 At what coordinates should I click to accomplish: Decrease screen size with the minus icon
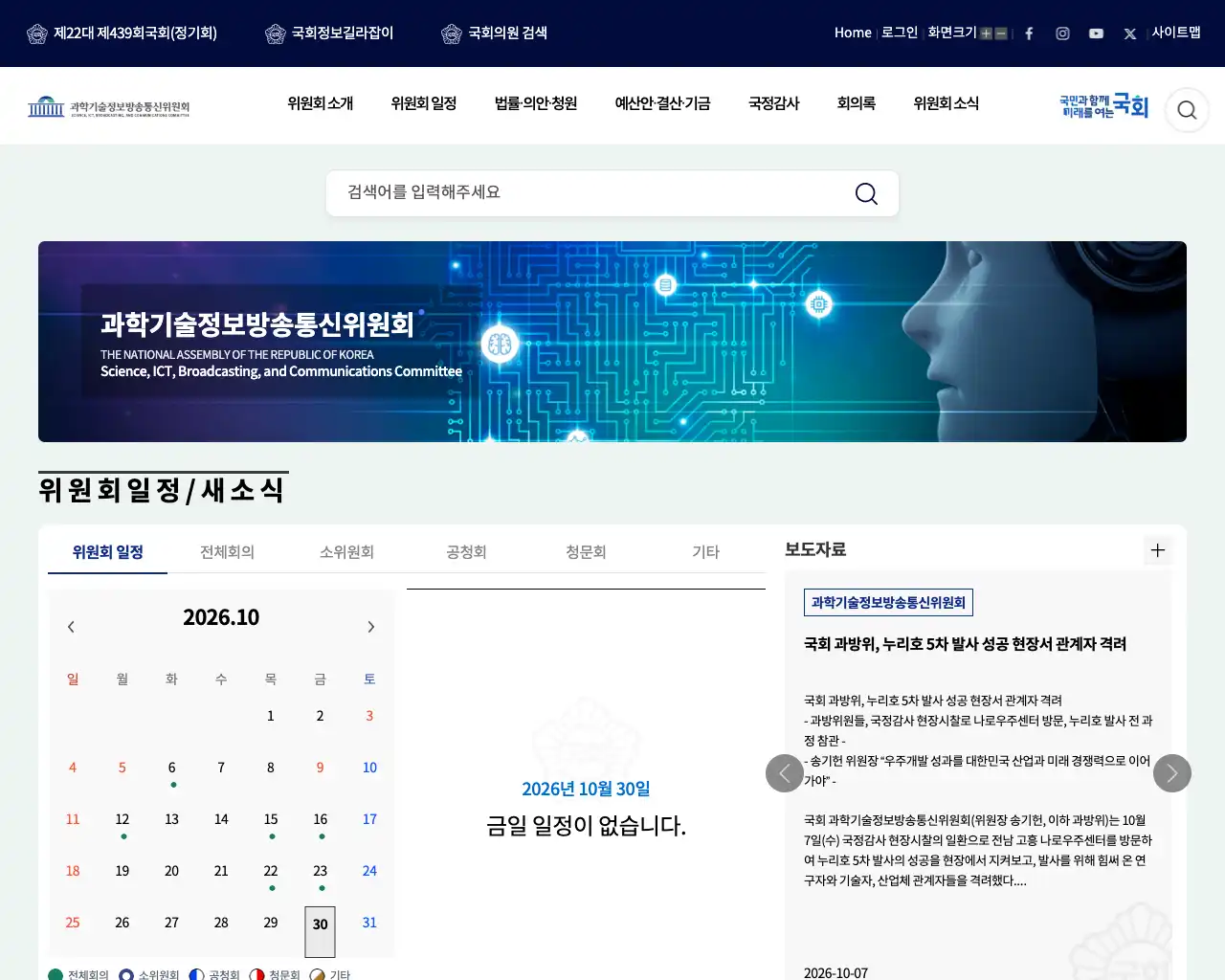[1001, 33]
